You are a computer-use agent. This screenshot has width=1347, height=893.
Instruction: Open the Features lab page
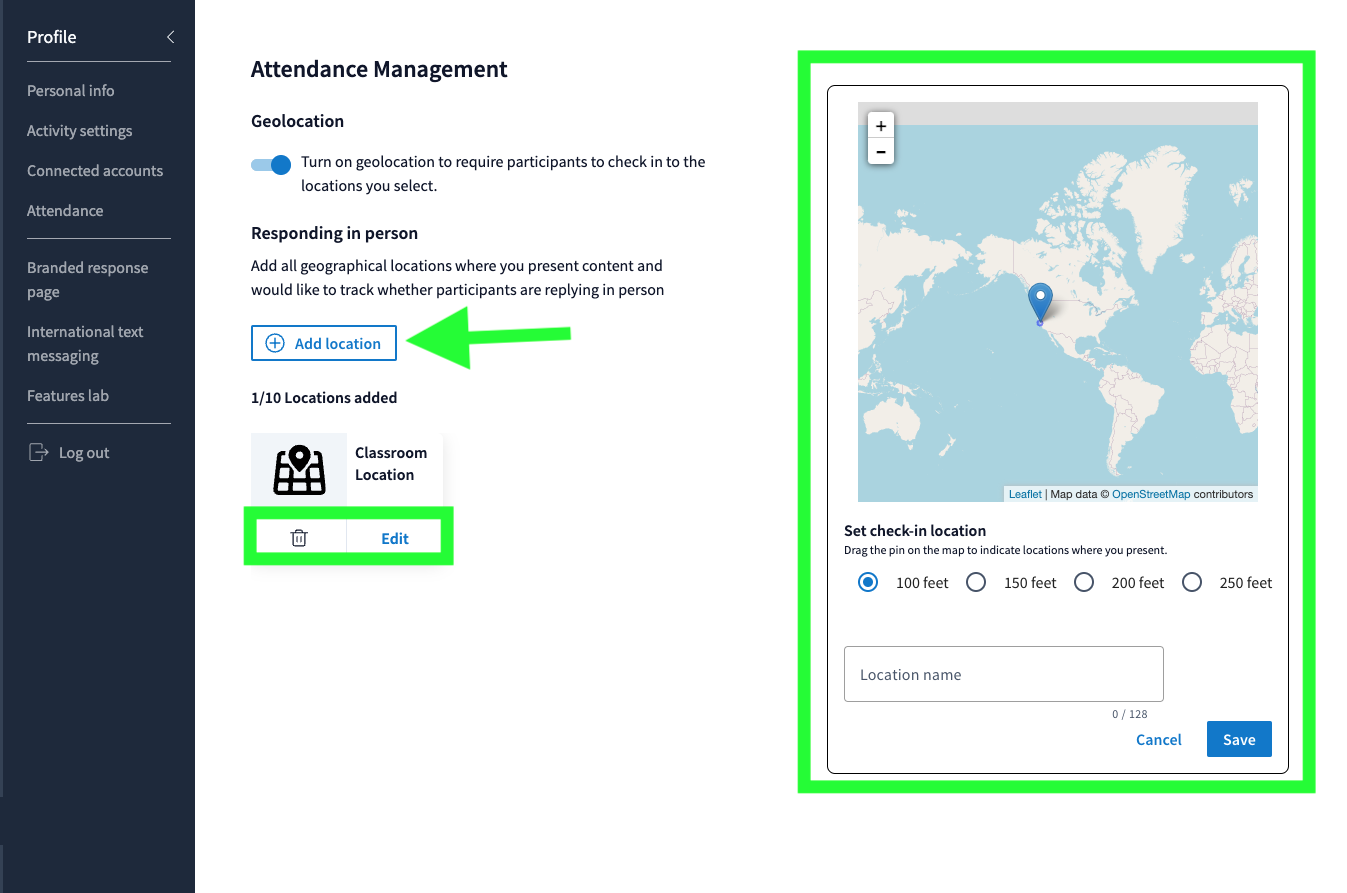click(68, 395)
